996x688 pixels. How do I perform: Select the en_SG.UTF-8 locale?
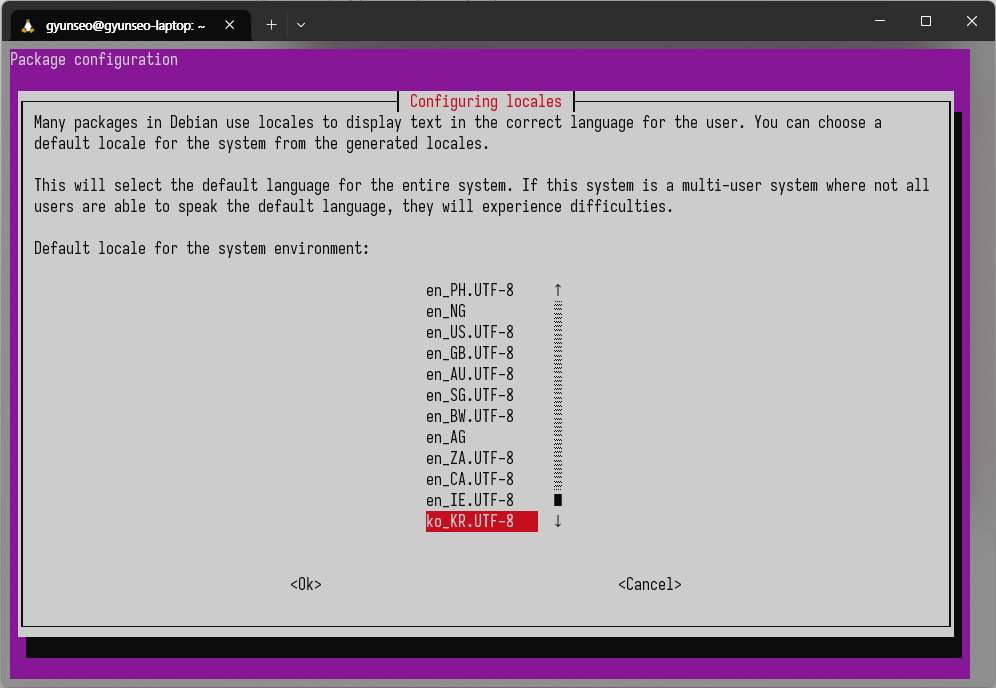469,395
